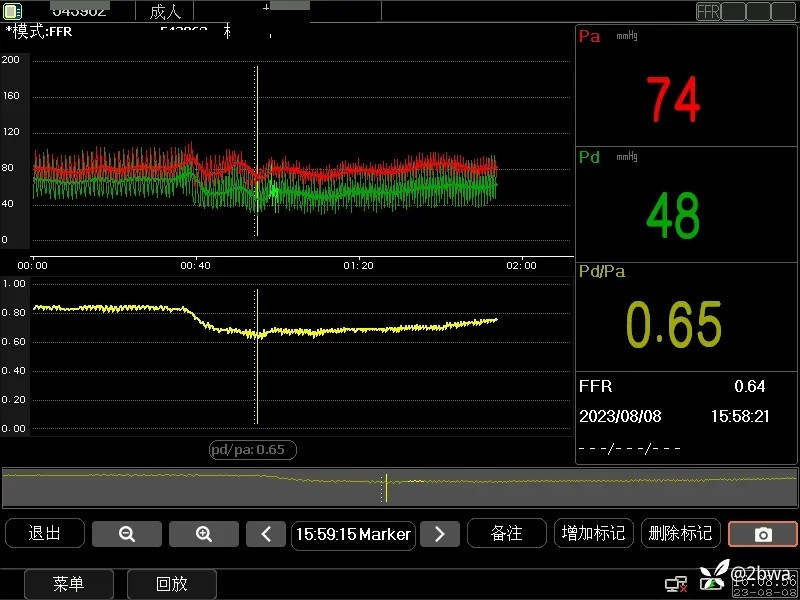Screen dimensions: 800x600
Task: Open the 菜单 menu
Action: 69,583
